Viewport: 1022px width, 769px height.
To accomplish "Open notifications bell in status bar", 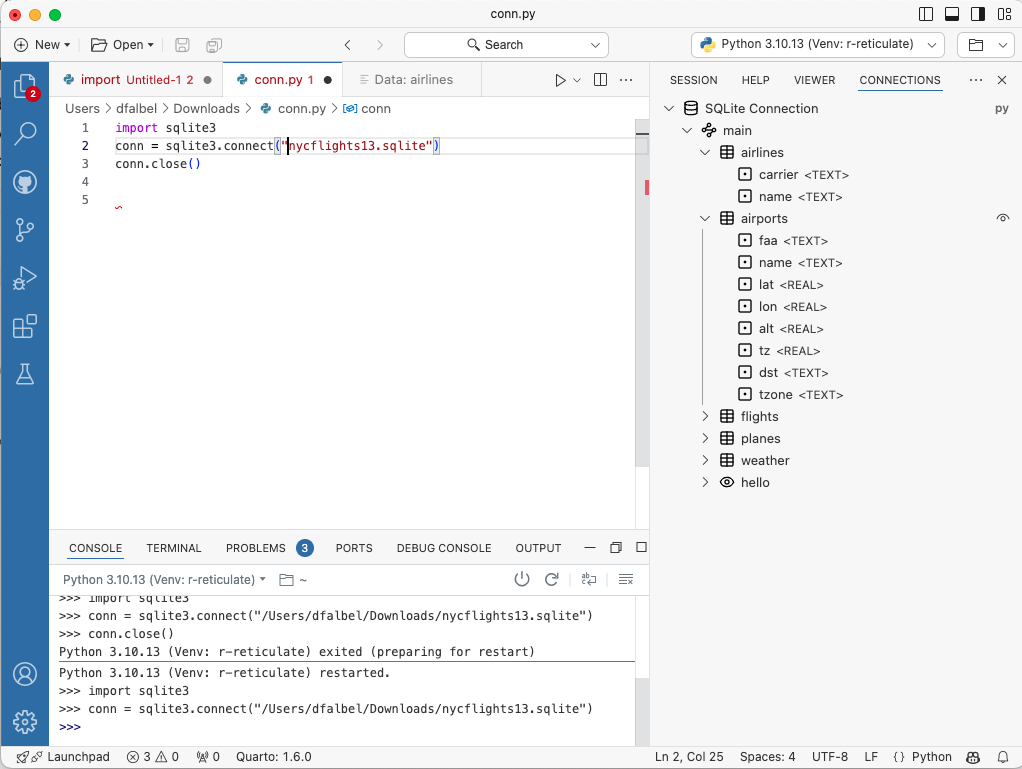I will (1003, 757).
